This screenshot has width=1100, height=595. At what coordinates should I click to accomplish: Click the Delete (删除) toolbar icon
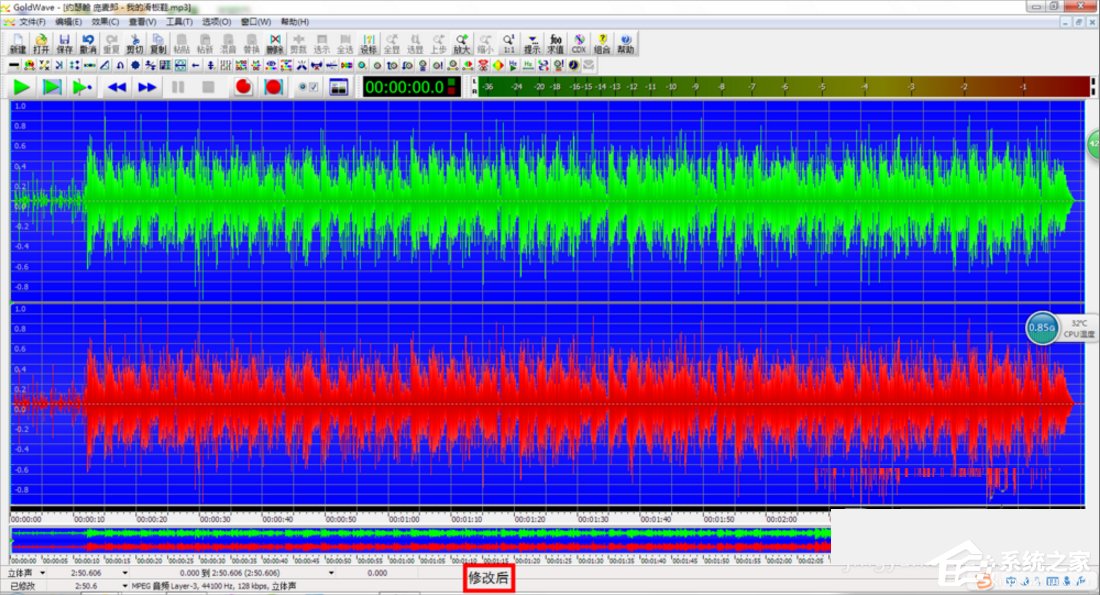(274, 43)
